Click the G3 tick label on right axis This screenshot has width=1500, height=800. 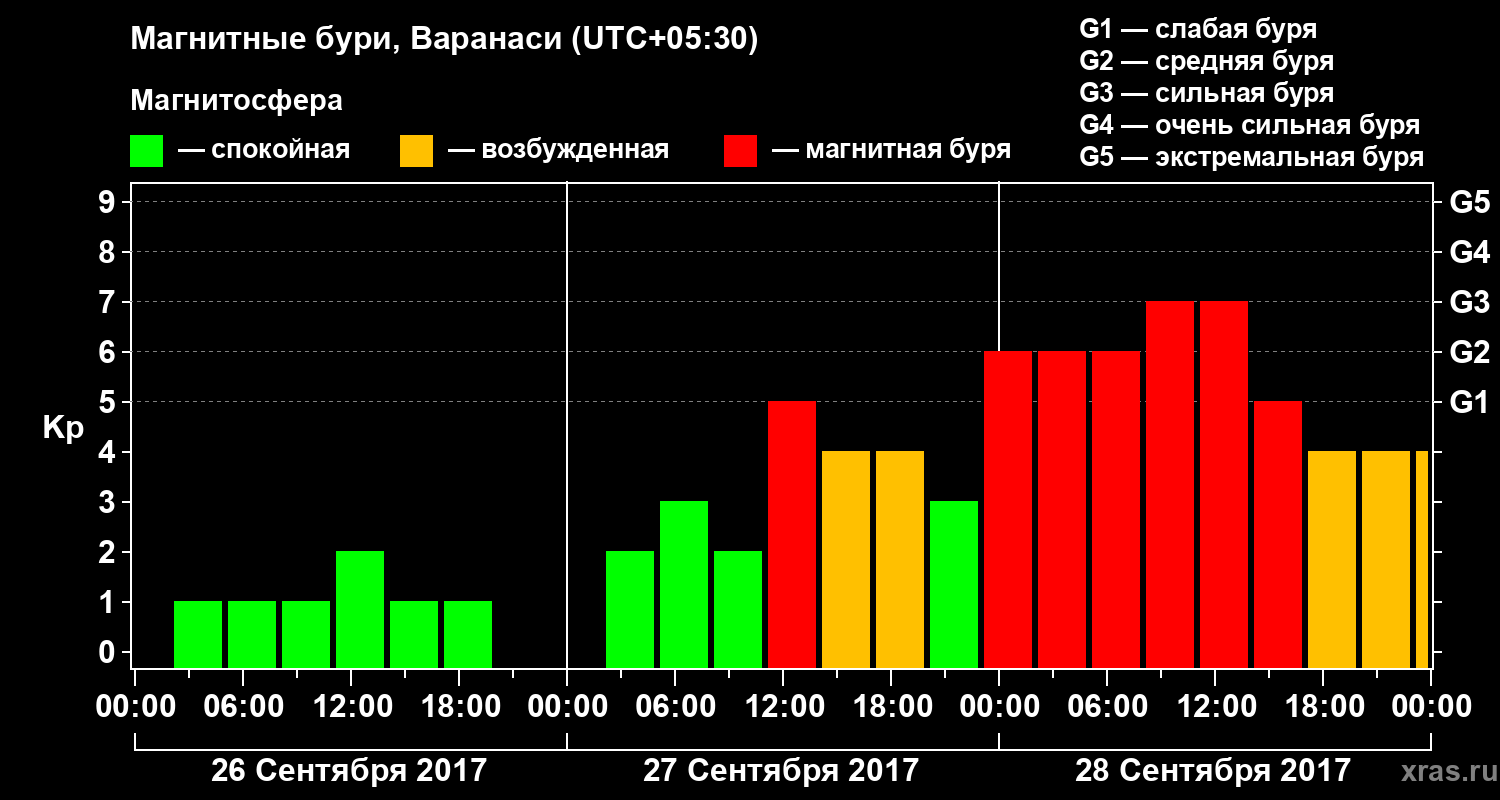(x=1470, y=302)
